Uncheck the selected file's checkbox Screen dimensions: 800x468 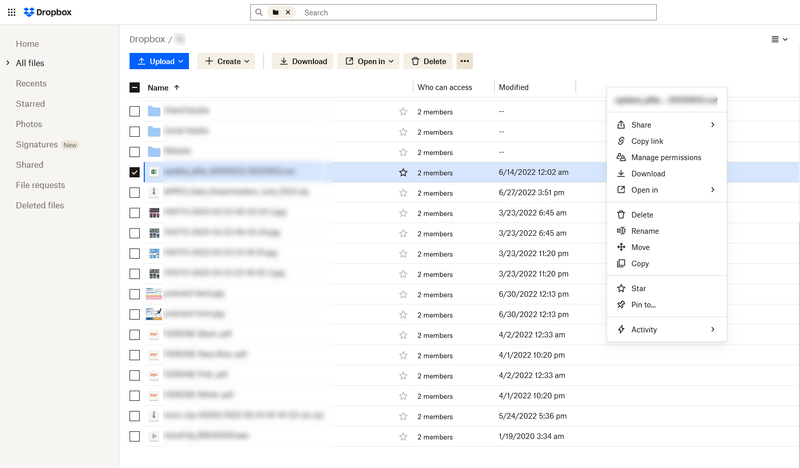(x=135, y=172)
